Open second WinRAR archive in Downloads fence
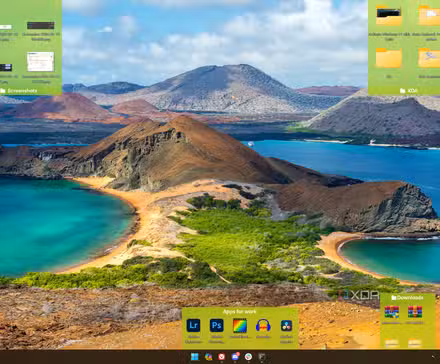This screenshot has height=364, width=440. [x=415, y=312]
